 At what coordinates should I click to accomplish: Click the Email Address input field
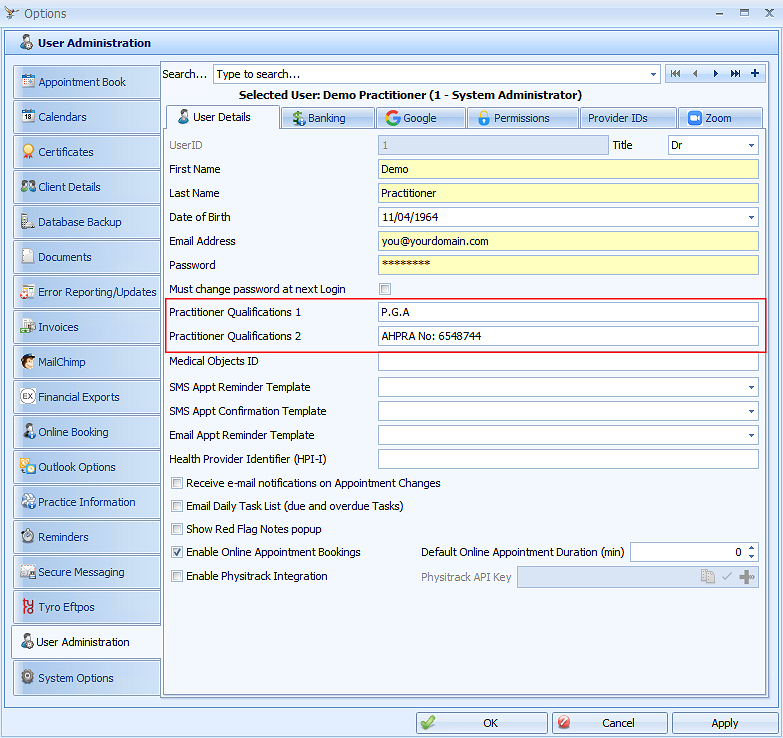(x=568, y=241)
